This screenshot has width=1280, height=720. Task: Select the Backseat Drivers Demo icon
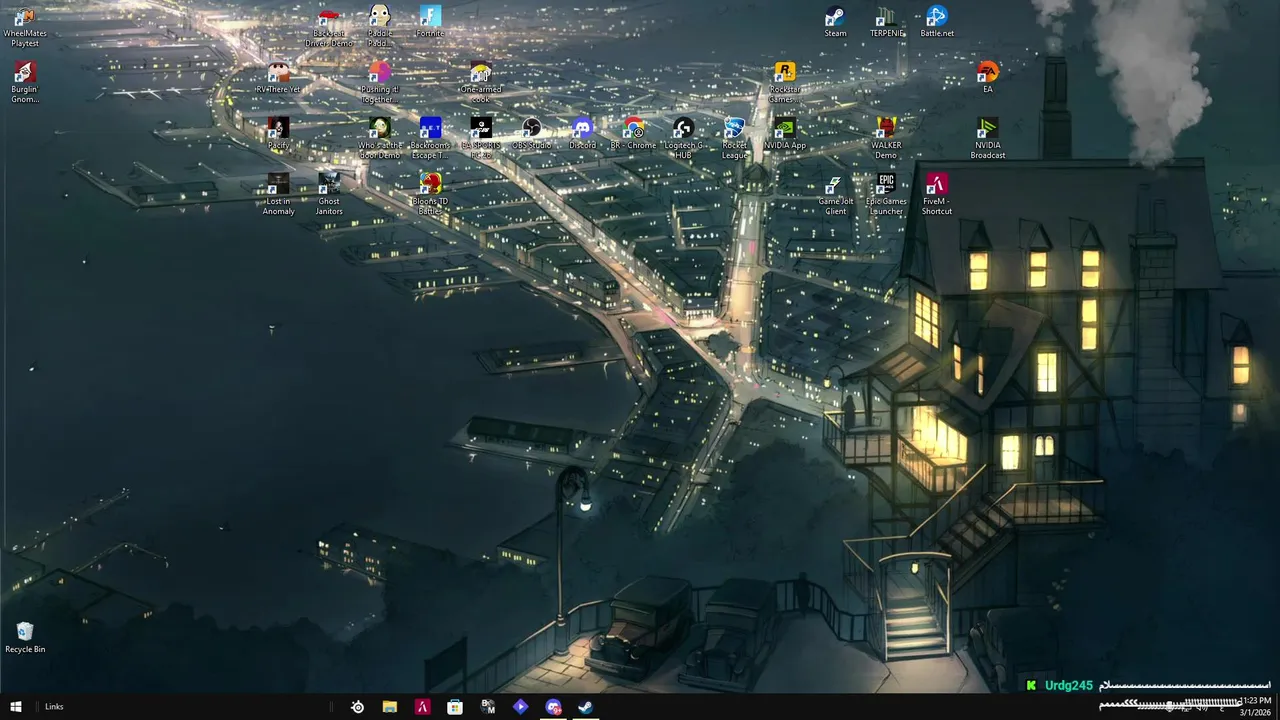click(x=329, y=27)
